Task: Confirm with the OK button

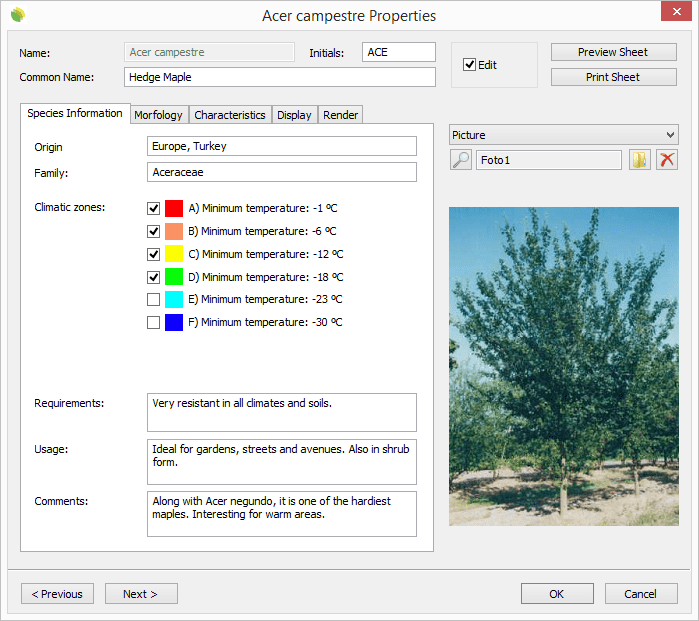Action: coord(557,594)
